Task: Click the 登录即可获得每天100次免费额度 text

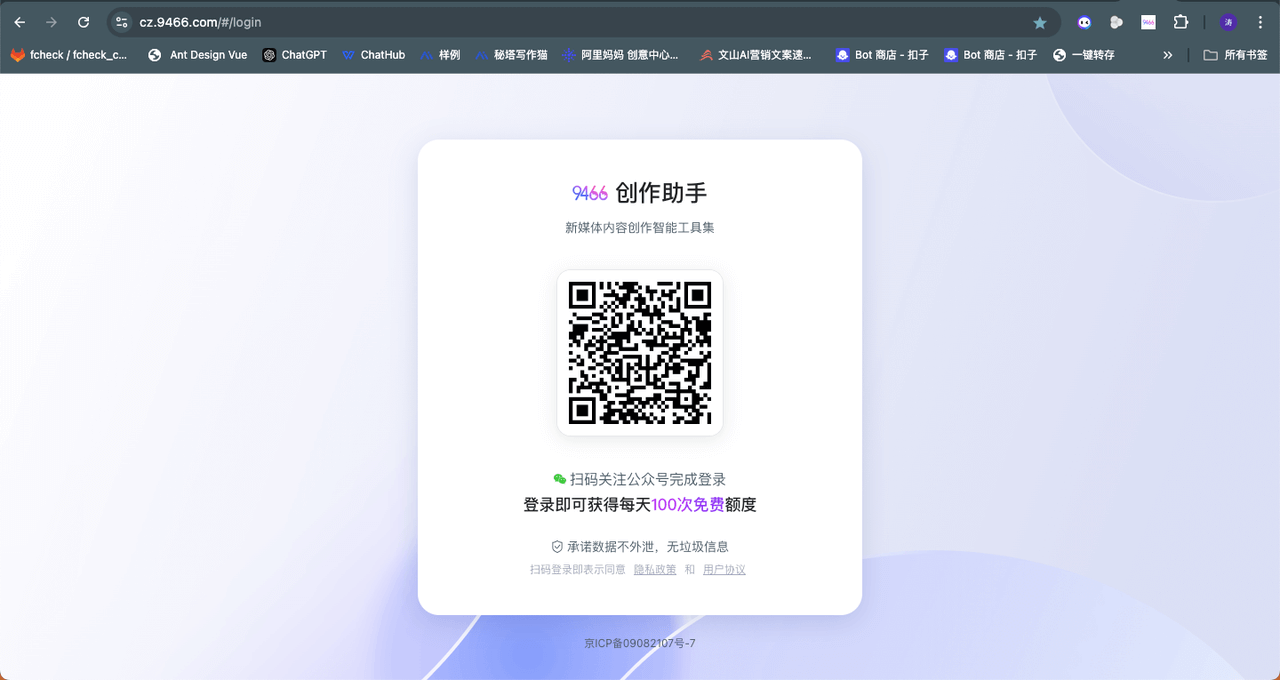Action: [640, 505]
